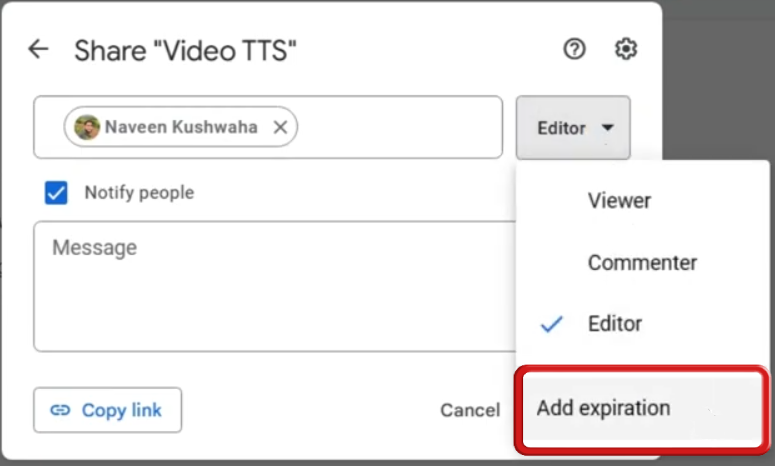Click the chain link icon in Copy link

pyautogui.click(x=60, y=410)
